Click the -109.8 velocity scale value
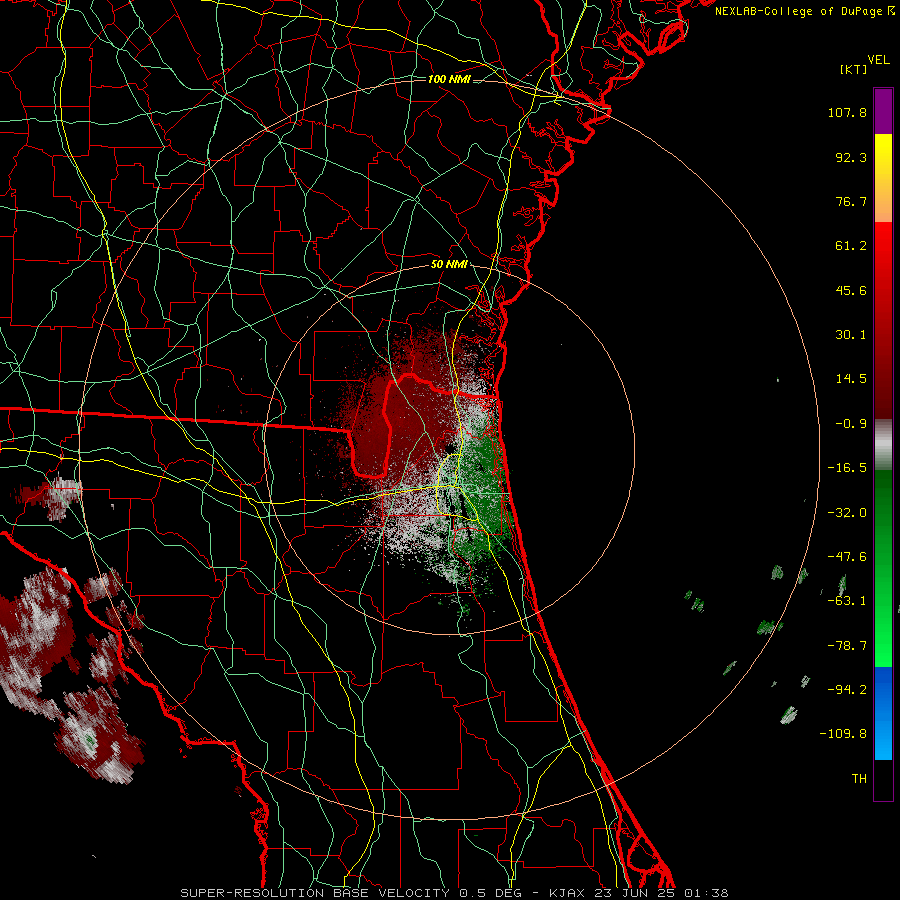 [x=844, y=734]
